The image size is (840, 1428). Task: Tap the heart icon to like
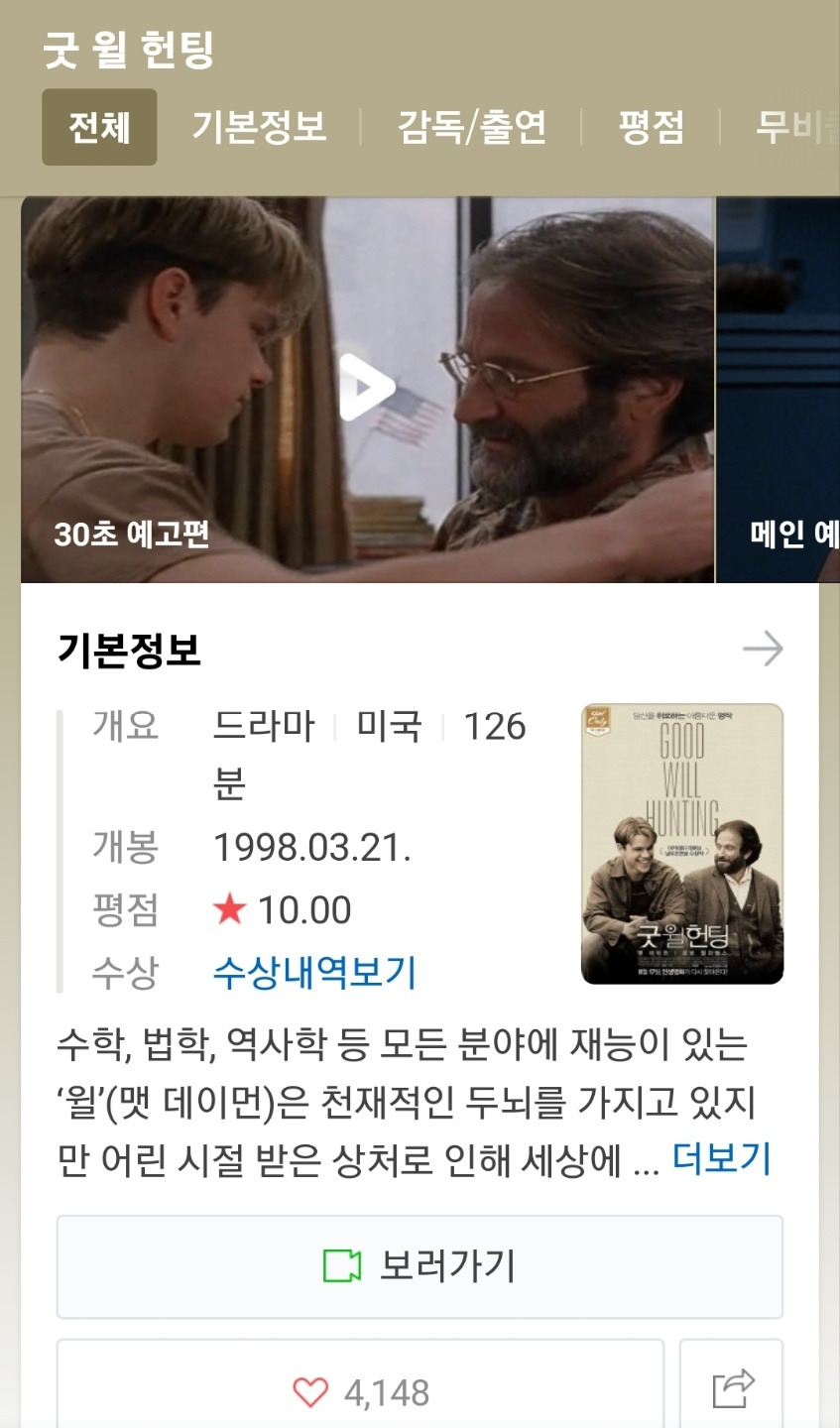coord(310,1392)
